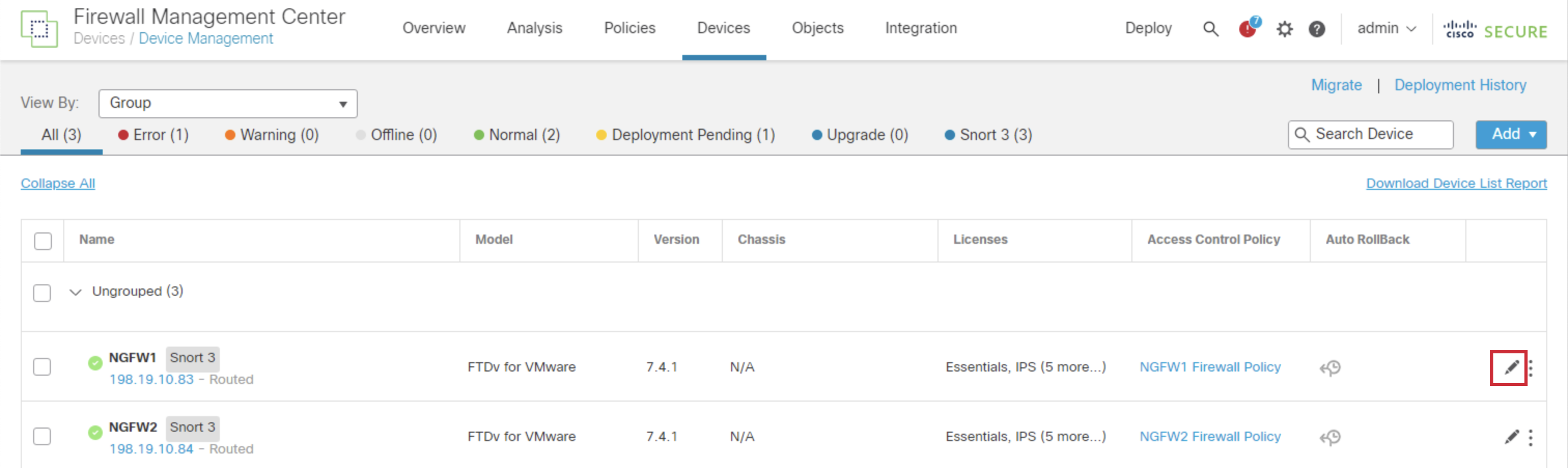Click the Name column header
Viewport: 1568px width, 468px height.
point(97,240)
